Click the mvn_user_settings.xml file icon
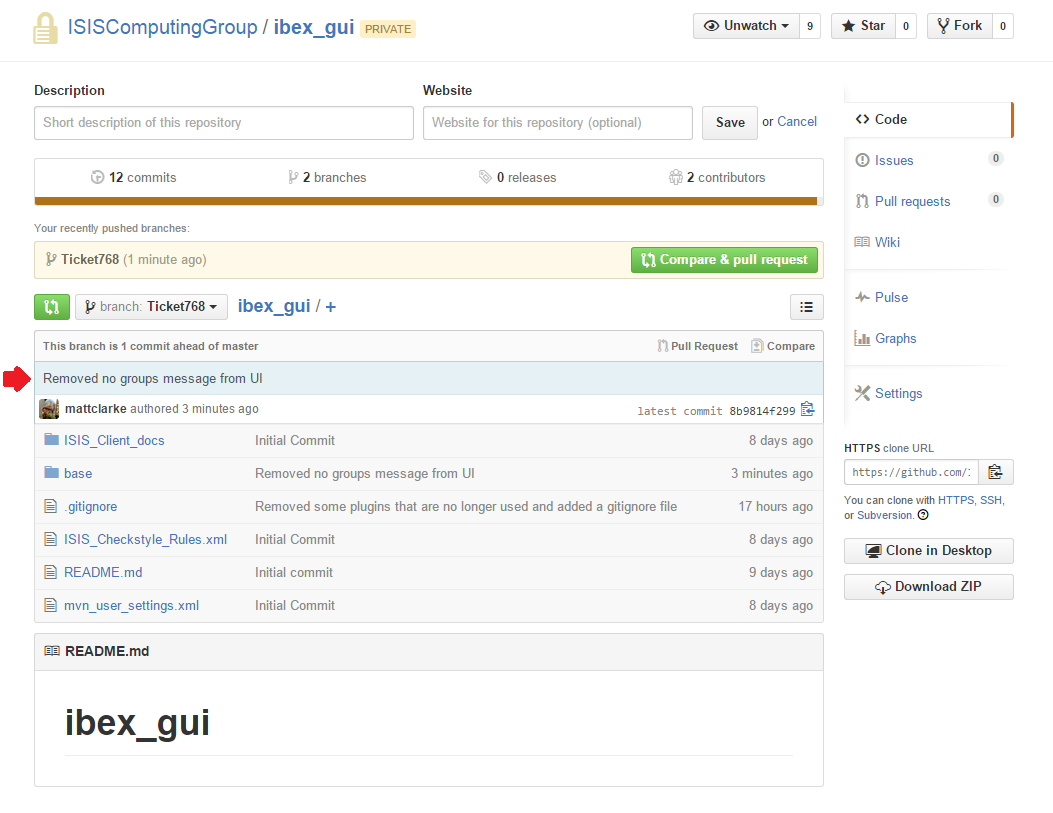 pos(50,604)
